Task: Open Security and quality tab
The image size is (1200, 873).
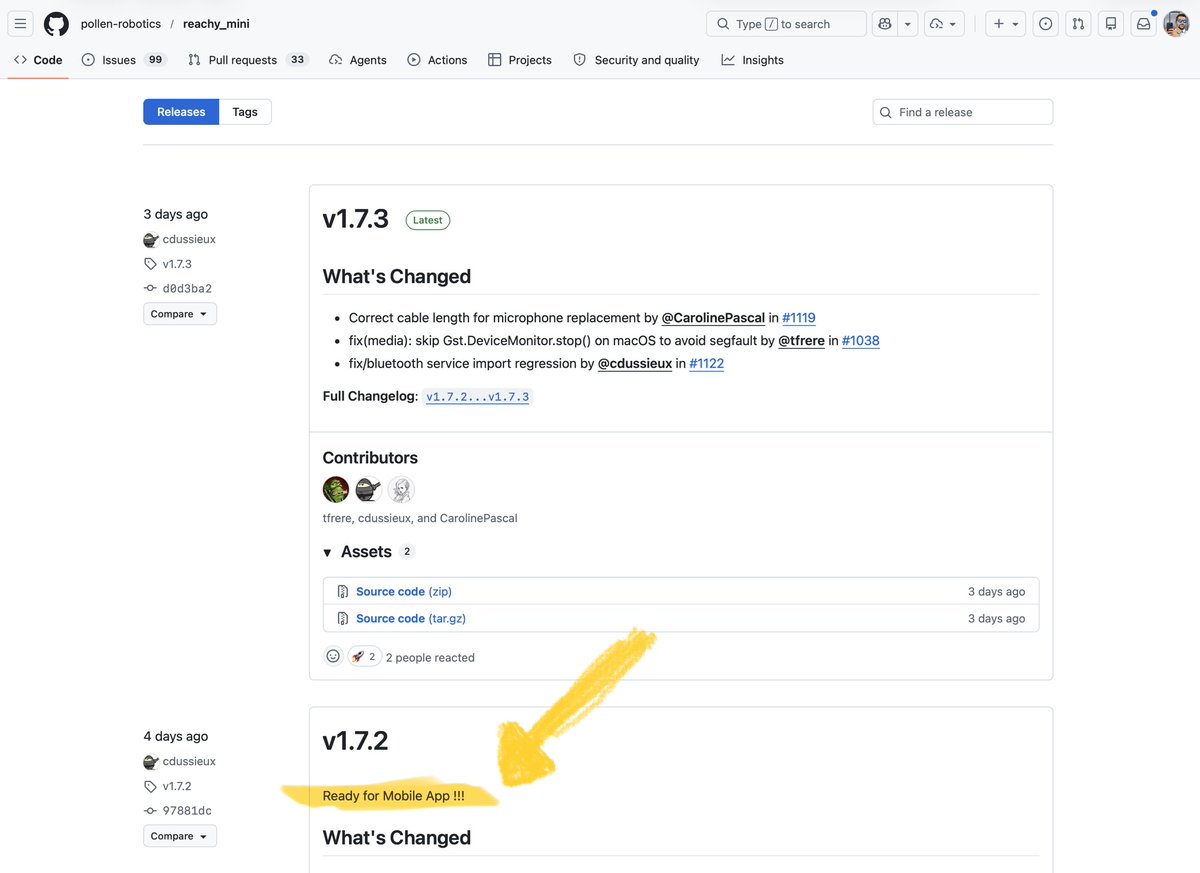Action: click(636, 60)
